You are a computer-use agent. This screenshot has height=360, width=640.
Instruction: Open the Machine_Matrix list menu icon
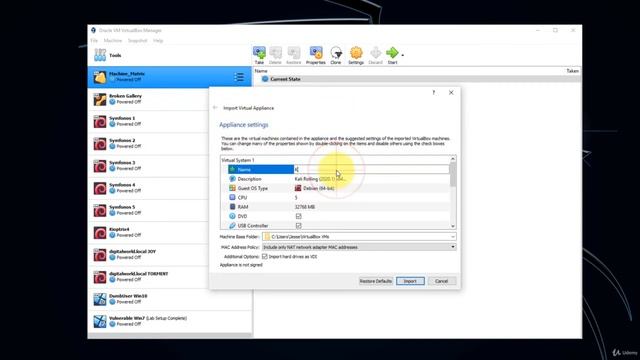(239, 77)
